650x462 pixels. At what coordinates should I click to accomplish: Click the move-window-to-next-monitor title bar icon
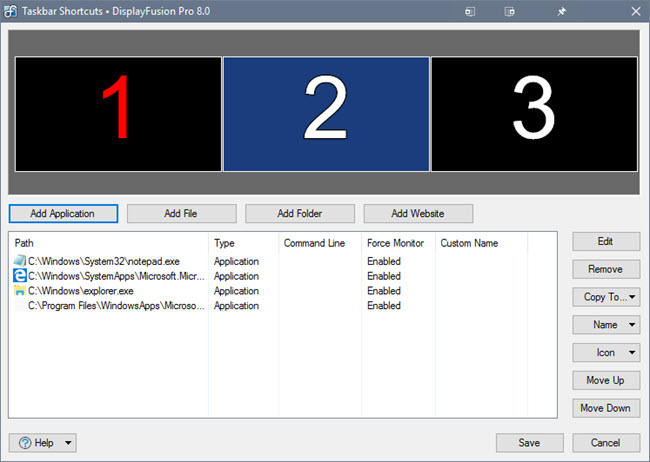(470, 12)
